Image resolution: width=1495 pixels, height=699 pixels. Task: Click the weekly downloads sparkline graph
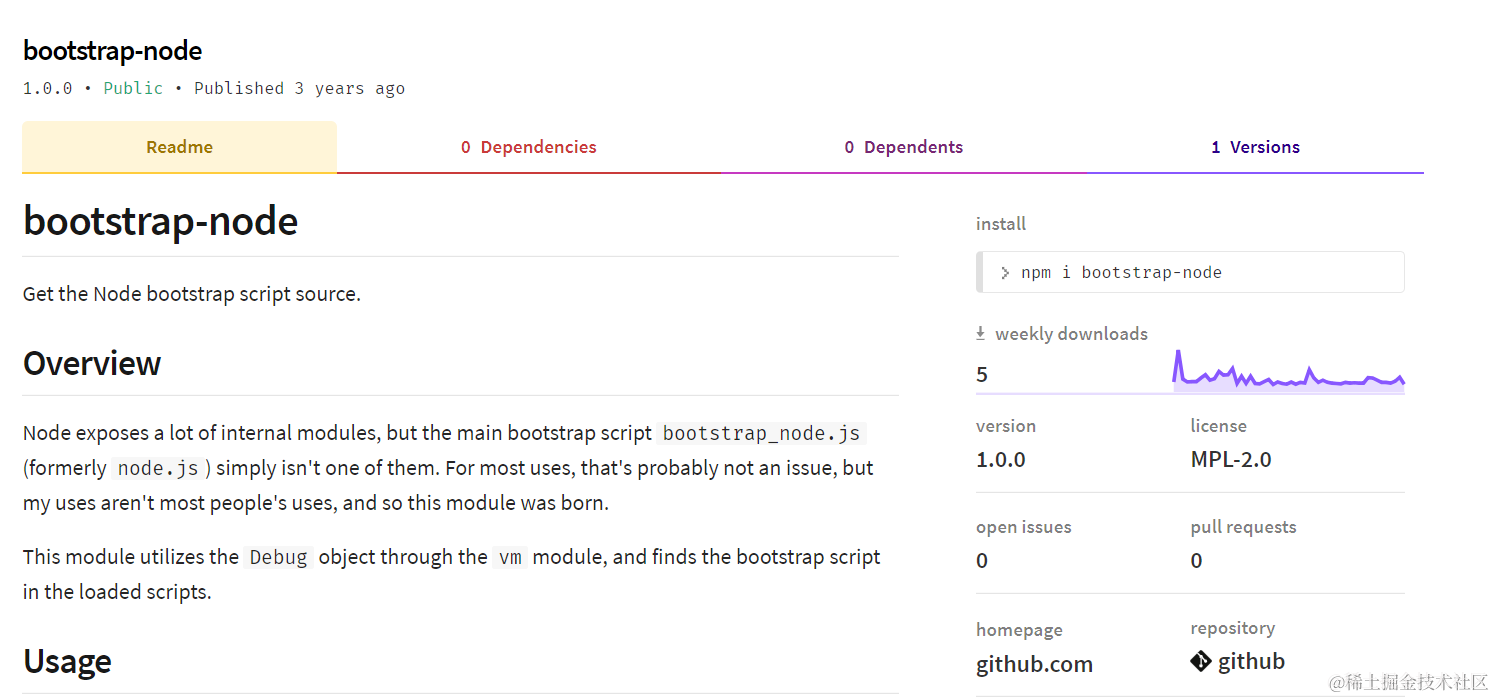[x=1289, y=370]
